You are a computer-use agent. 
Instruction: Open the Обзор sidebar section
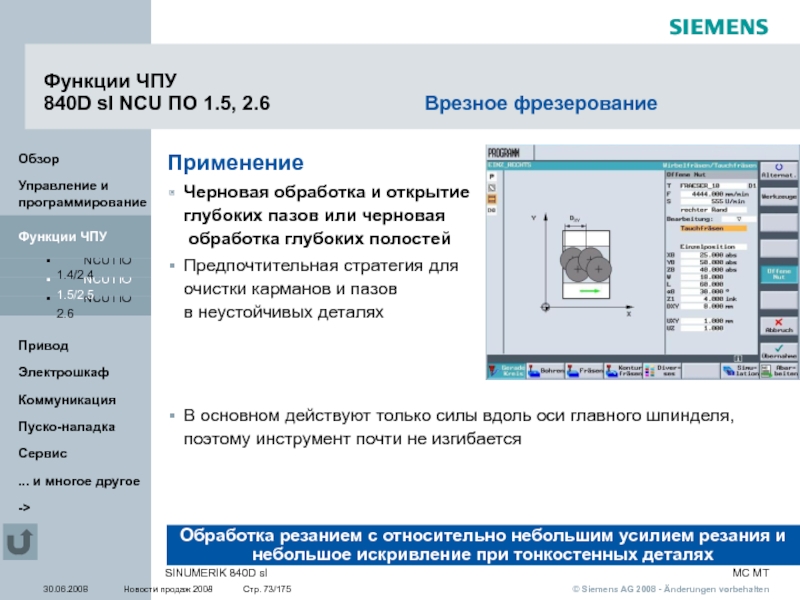tap(39, 159)
